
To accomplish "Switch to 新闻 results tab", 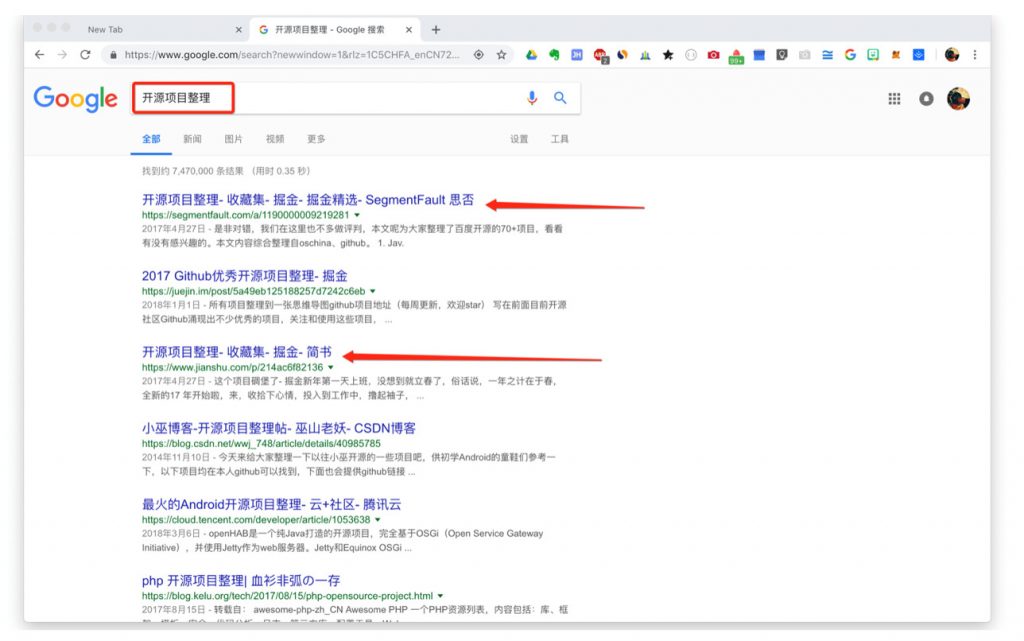I will [x=192, y=139].
